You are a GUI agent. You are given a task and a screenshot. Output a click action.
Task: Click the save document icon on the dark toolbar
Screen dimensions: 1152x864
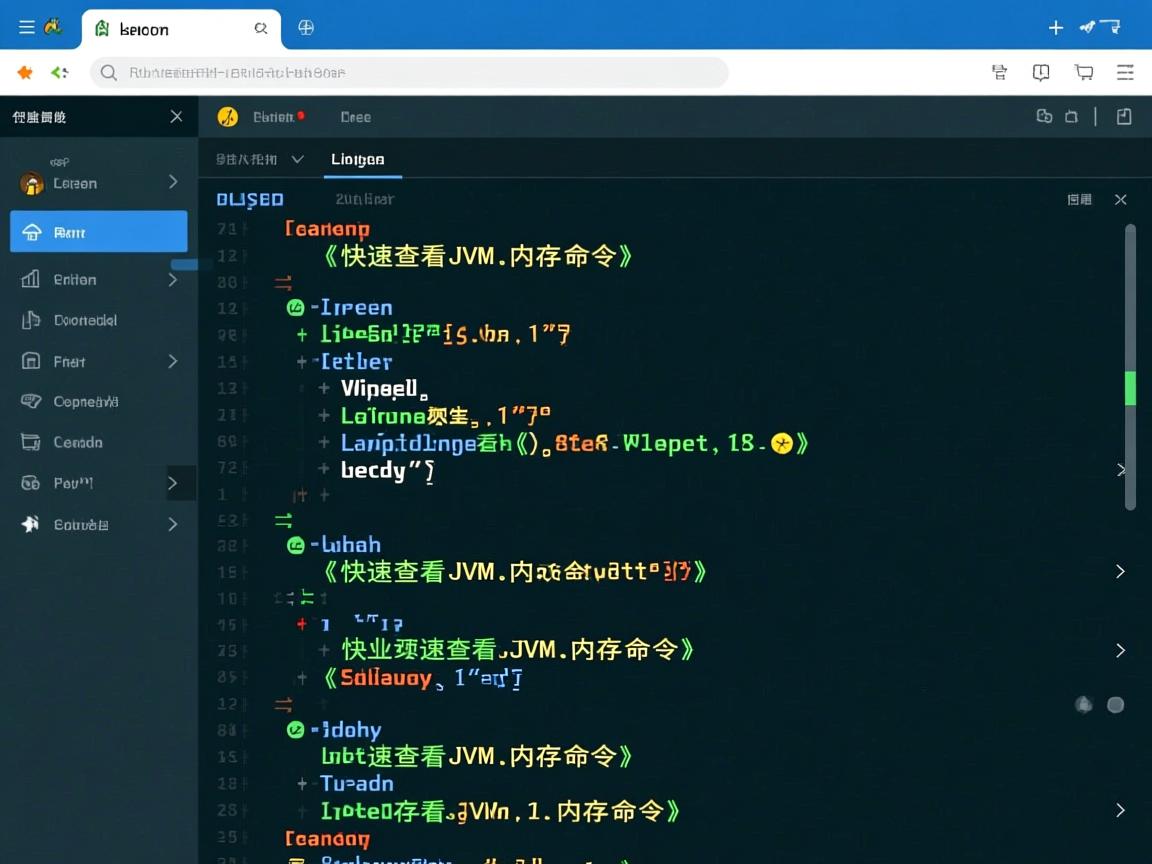(x=1123, y=117)
